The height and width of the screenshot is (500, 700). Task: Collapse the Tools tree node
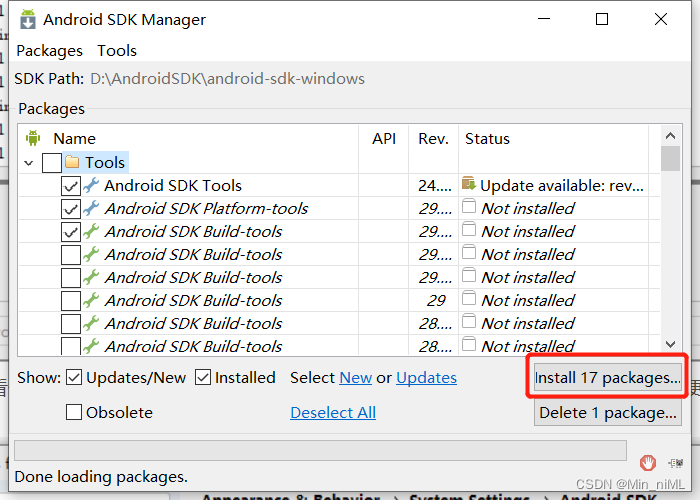(29, 163)
